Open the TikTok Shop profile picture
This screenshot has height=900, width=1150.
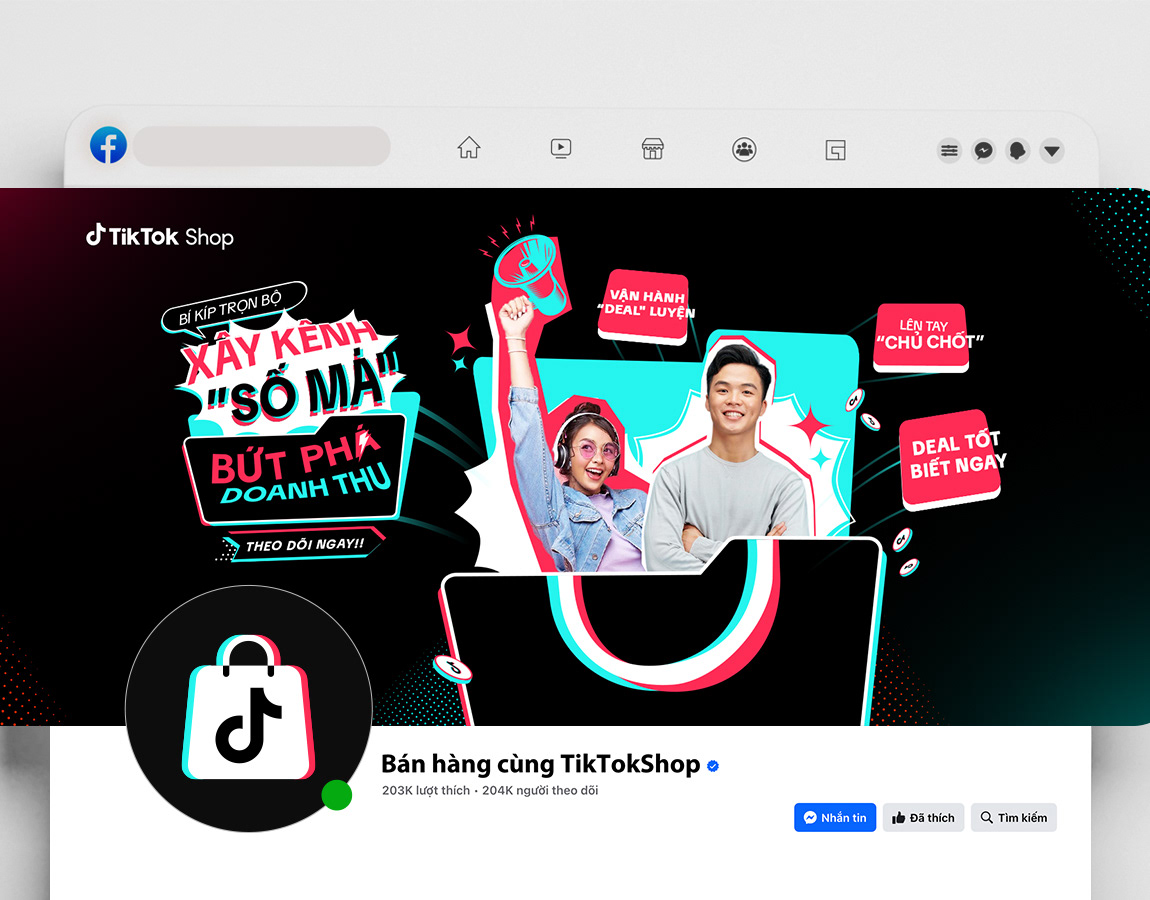point(249,709)
